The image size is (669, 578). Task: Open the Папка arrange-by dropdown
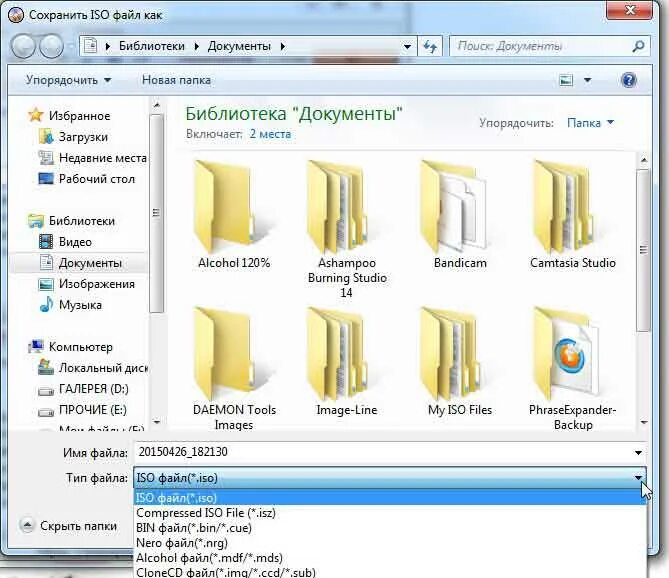tap(590, 123)
